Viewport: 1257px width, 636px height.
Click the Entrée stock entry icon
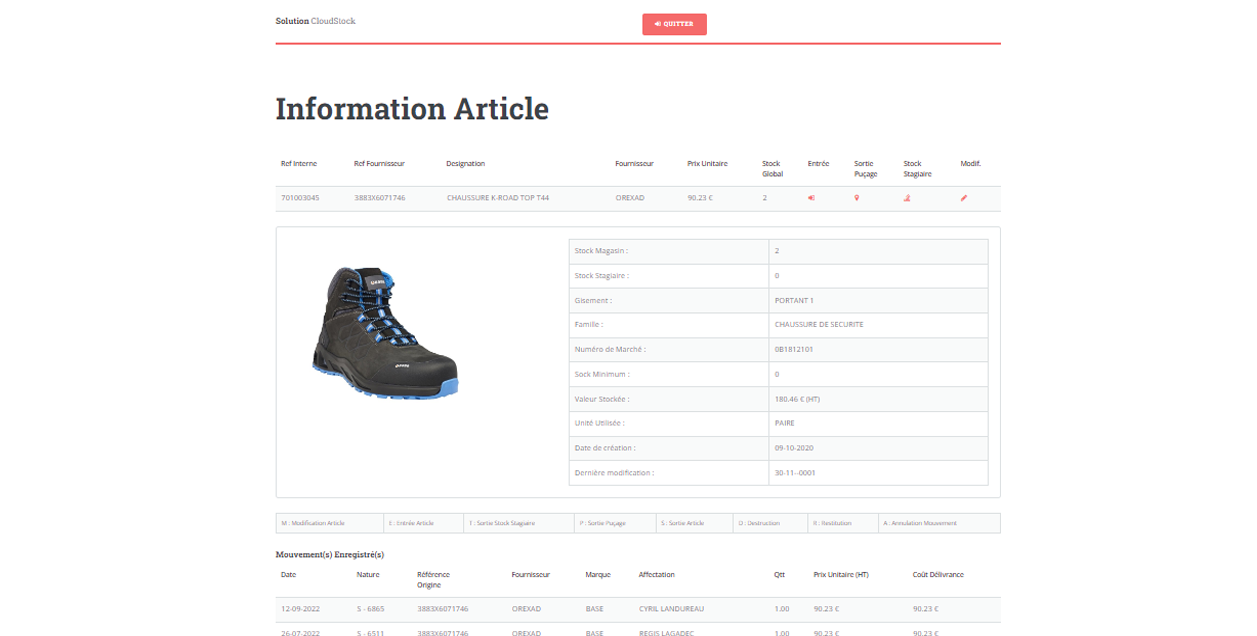[x=811, y=198]
